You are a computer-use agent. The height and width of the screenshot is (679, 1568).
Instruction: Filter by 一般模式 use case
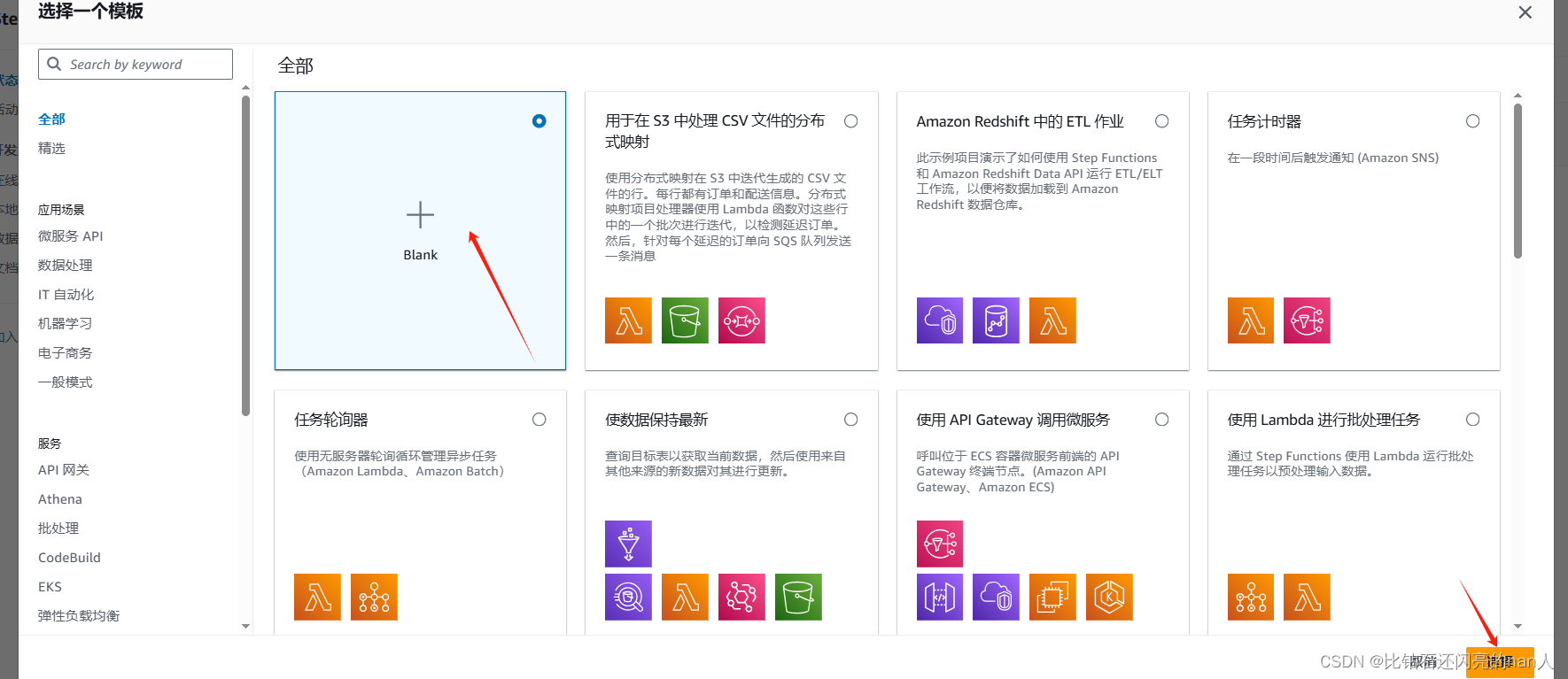click(x=65, y=382)
